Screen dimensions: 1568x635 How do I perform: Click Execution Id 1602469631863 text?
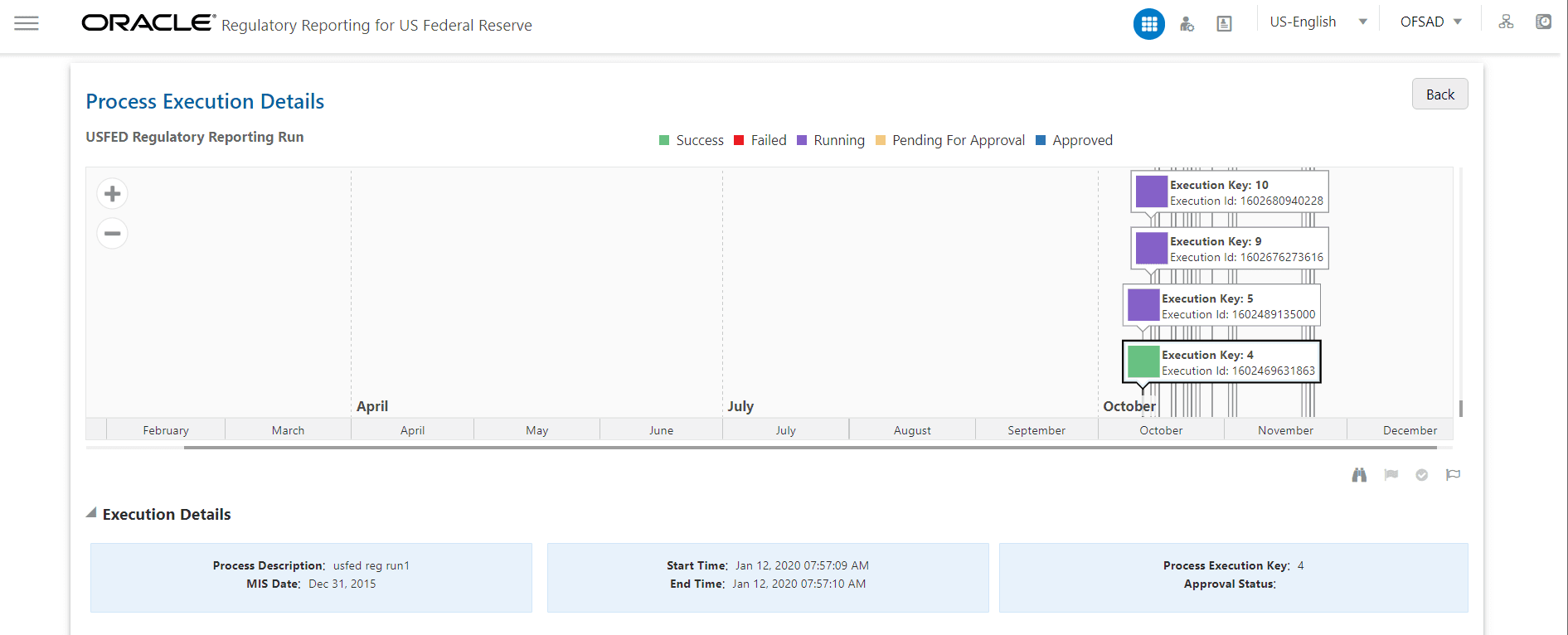pos(1238,371)
